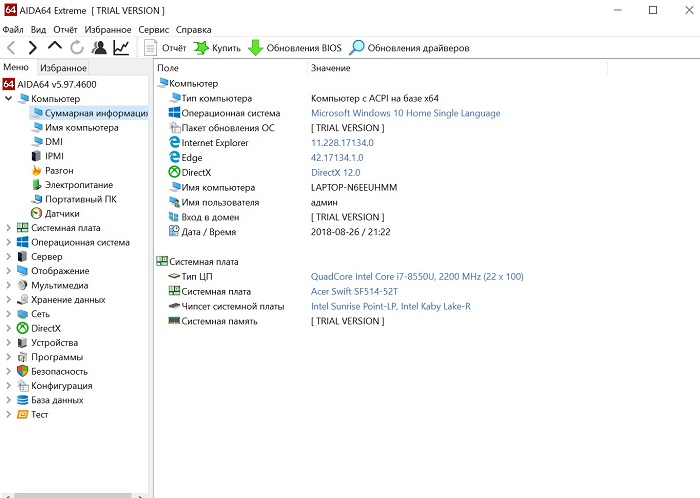Expand the Операционная система node
This screenshot has width=700, height=498.
(8, 242)
